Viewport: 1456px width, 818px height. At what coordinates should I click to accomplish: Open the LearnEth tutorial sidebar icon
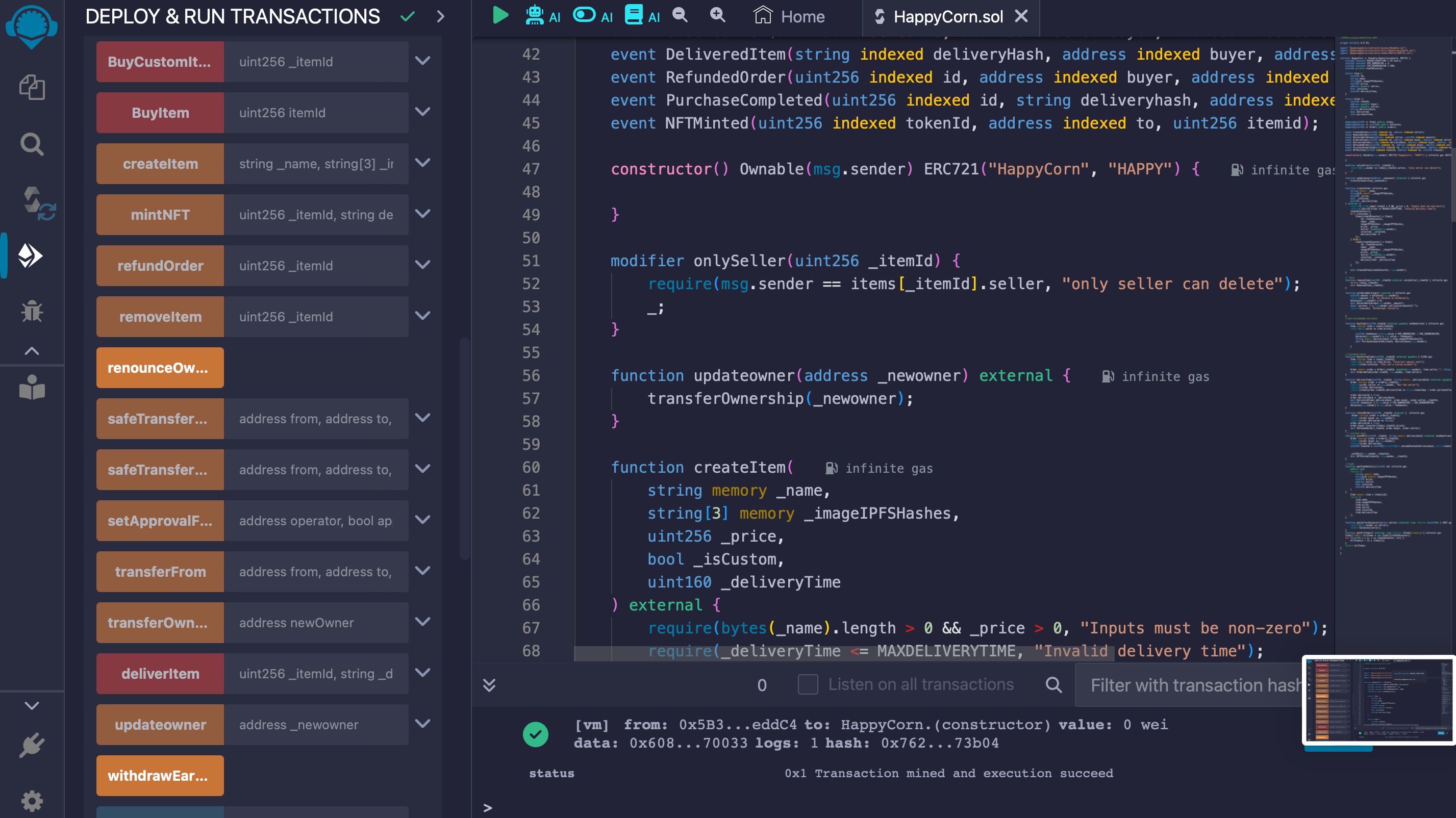pyautogui.click(x=32, y=388)
